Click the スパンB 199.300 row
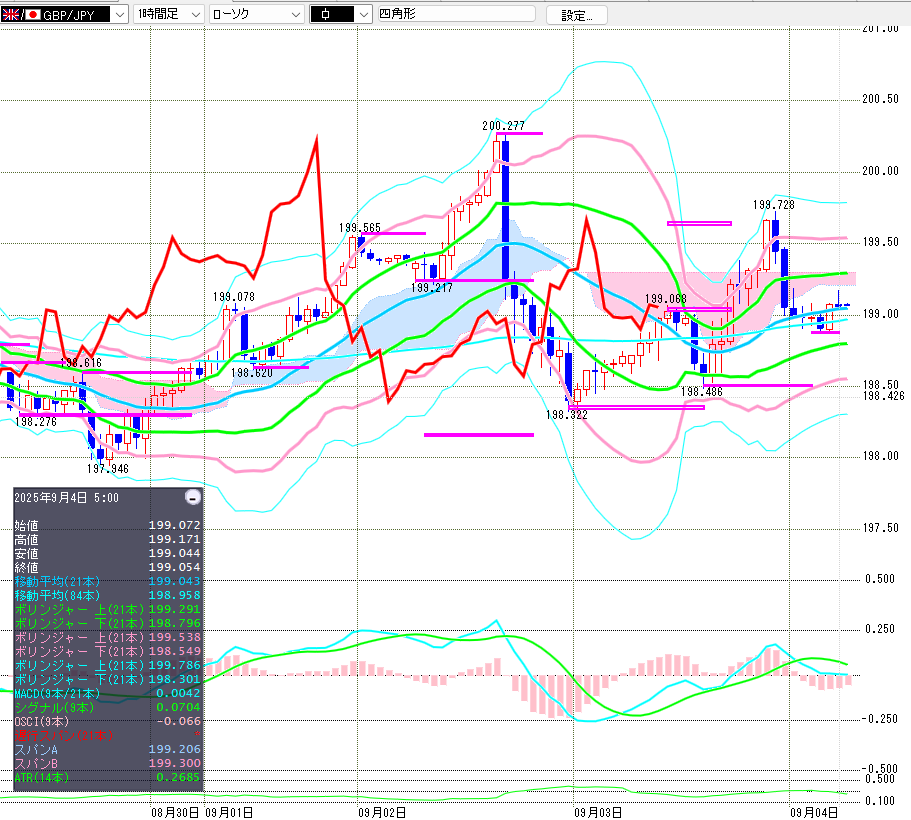This screenshot has height=820, width=911. [107, 763]
